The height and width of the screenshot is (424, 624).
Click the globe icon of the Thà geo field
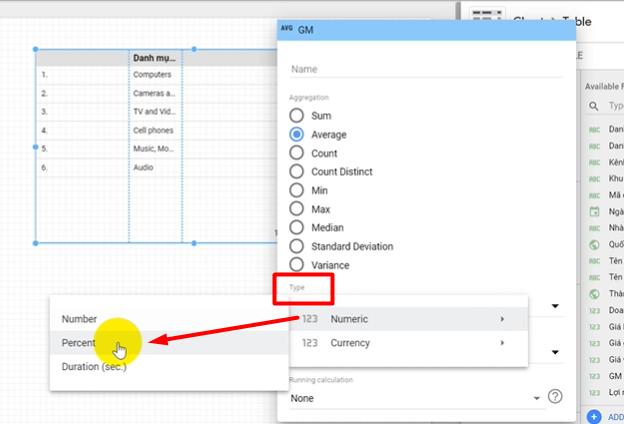594,294
